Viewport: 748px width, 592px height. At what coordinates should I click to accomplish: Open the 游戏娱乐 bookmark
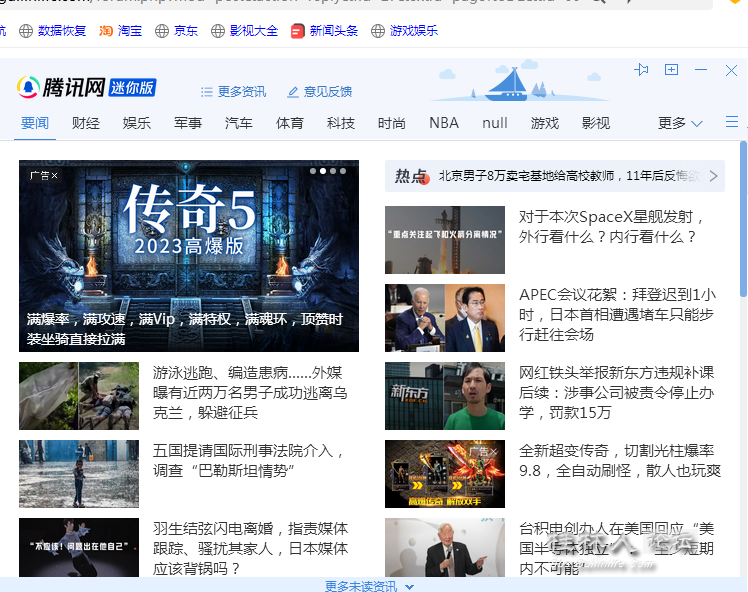click(x=405, y=31)
